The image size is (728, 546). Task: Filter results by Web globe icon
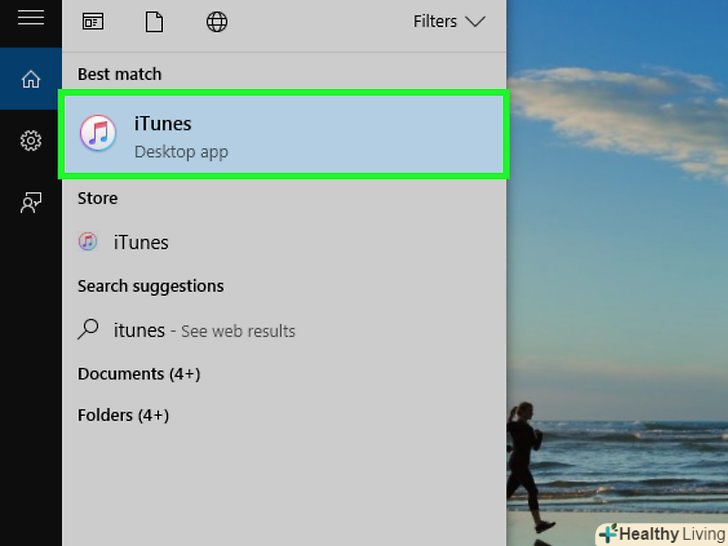coord(217,22)
